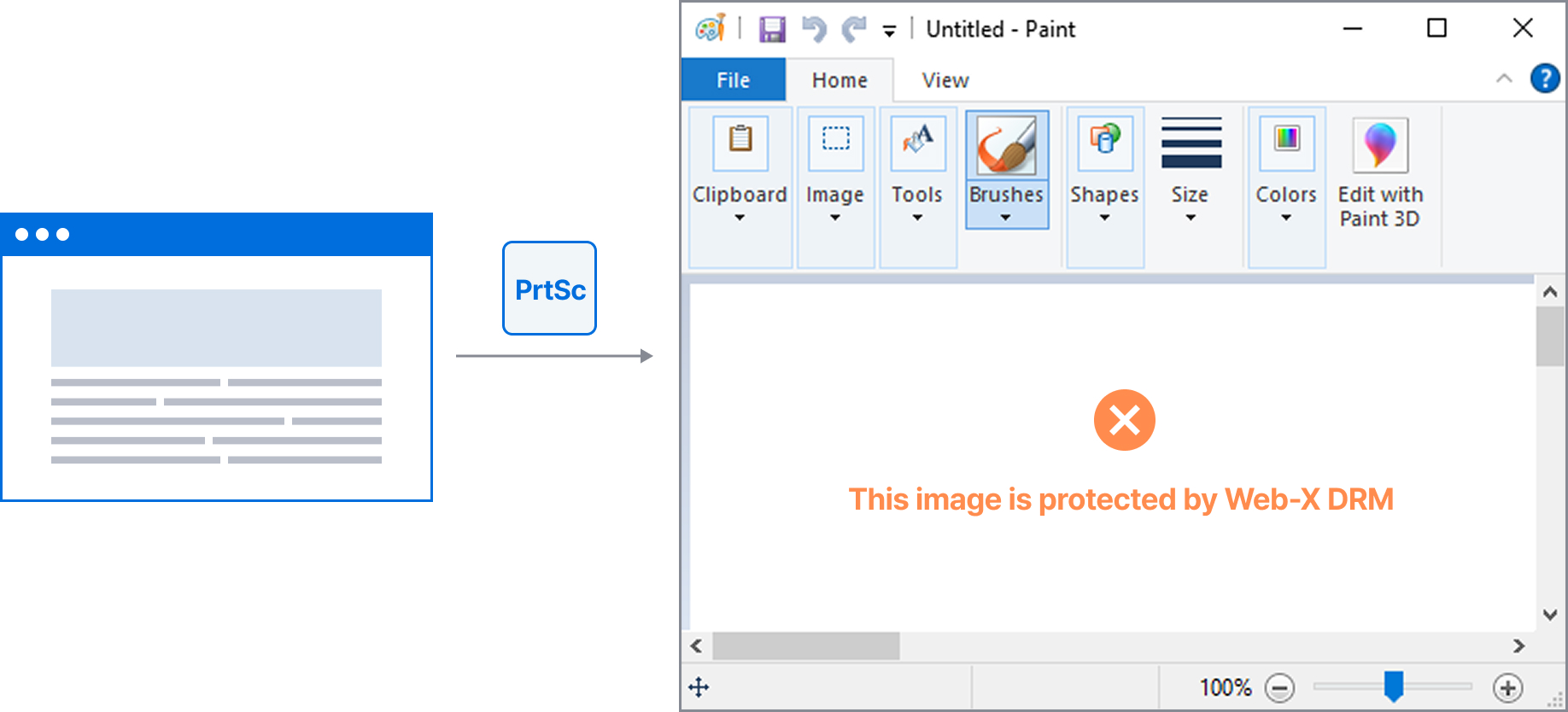Click the Web-X DRM protected message text
Image resolution: width=1568 pixels, height=712 pixels.
1121,499
